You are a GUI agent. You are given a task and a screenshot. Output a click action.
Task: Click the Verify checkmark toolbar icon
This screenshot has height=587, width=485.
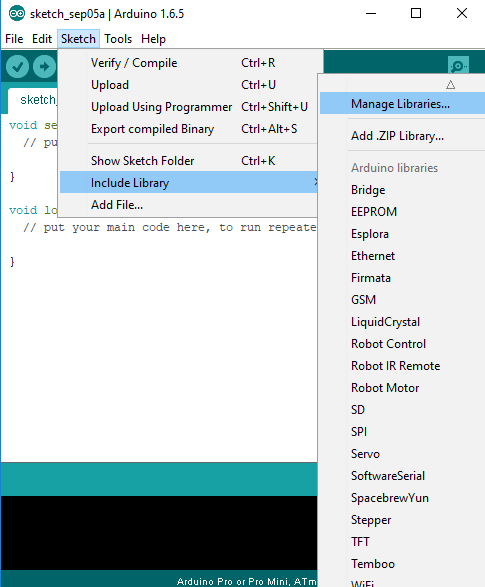point(17,67)
